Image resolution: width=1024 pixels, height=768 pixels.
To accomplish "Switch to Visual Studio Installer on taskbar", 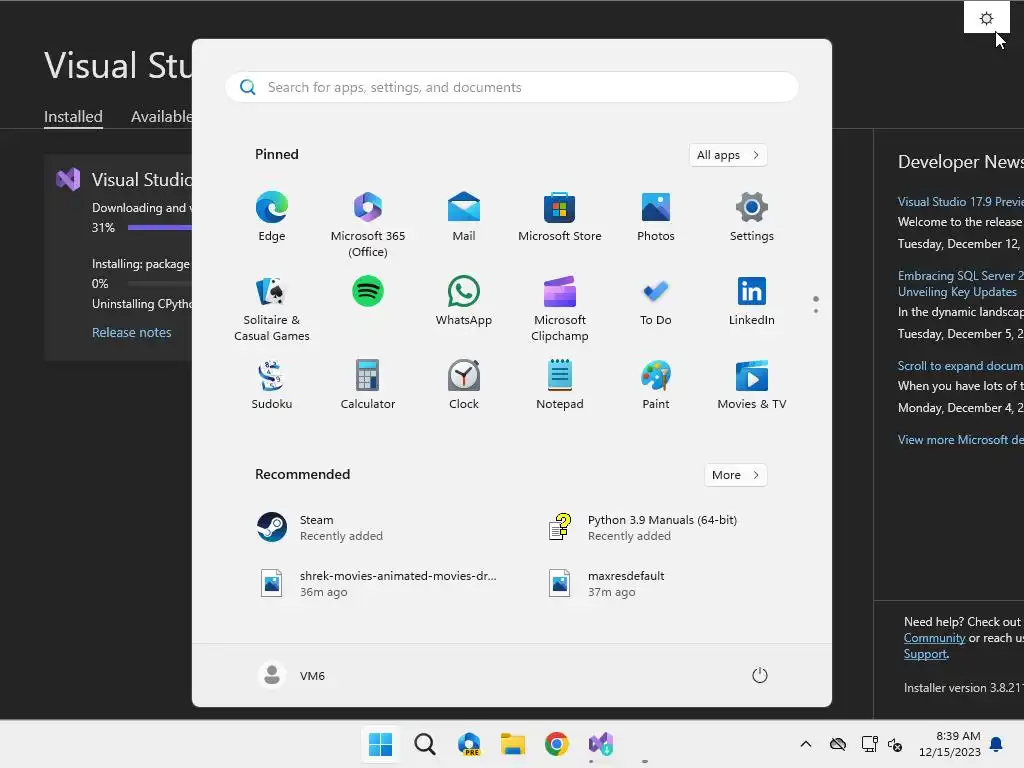I will coord(601,744).
